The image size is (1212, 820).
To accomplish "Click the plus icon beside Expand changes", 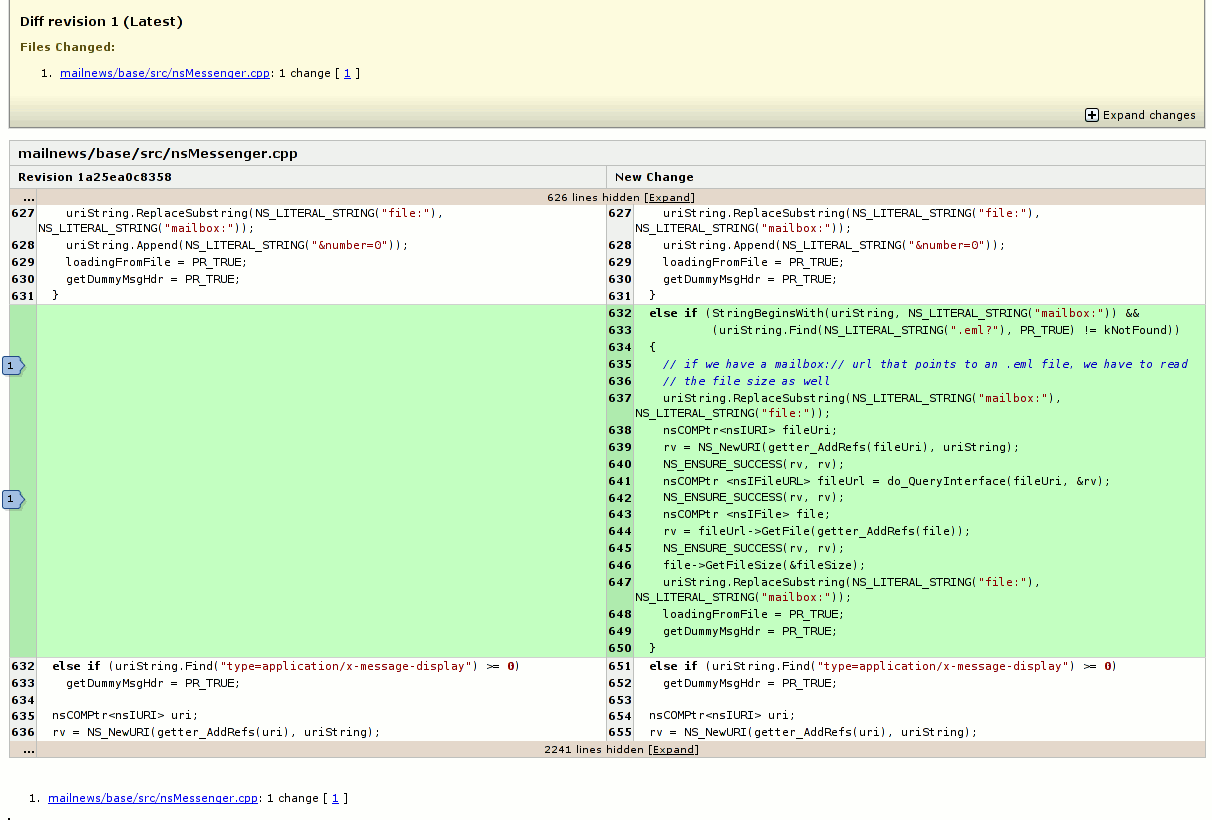I will point(1092,115).
